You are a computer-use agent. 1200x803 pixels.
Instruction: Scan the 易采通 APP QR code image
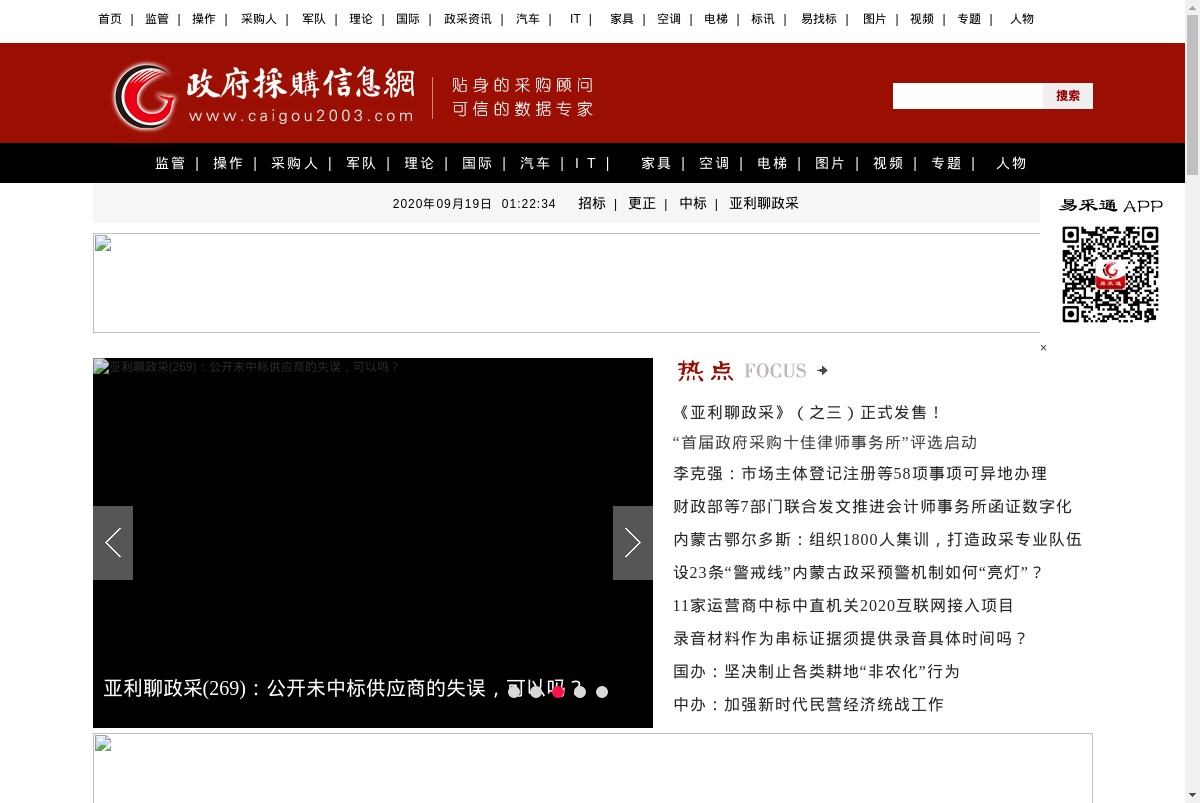[x=1110, y=274]
